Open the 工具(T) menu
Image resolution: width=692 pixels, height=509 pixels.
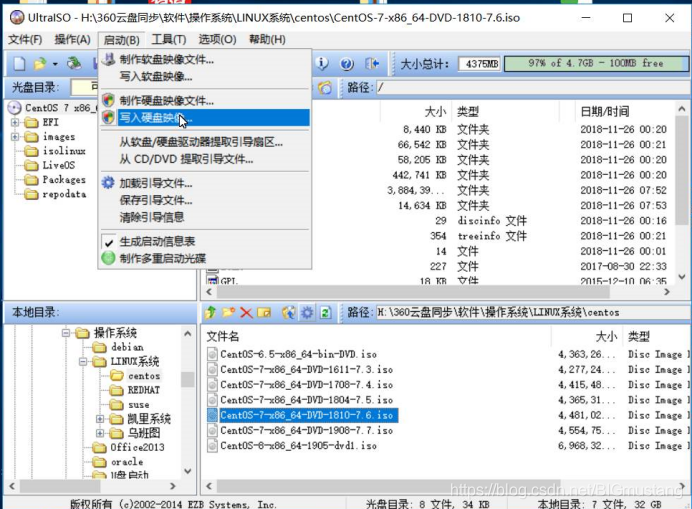(x=169, y=40)
